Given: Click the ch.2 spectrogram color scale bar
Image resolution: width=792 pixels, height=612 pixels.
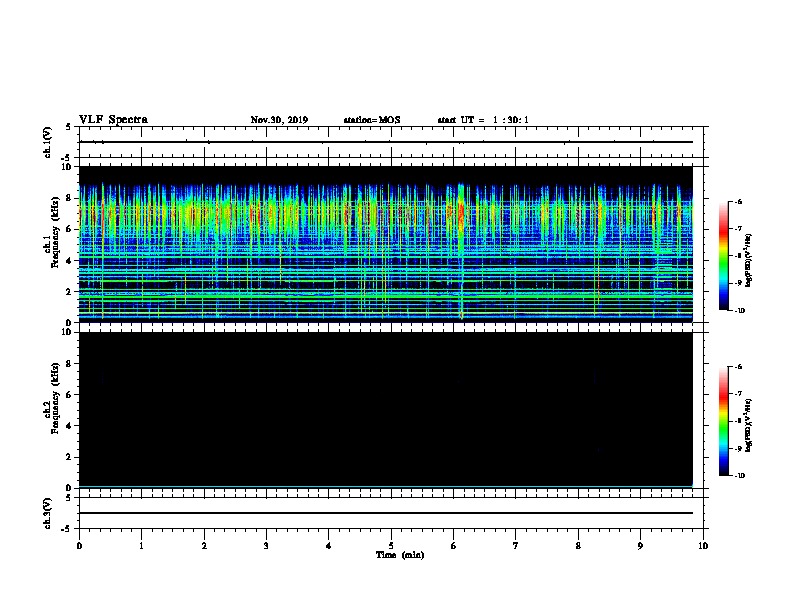Looking at the screenshot, I should [x=723, y=421].
